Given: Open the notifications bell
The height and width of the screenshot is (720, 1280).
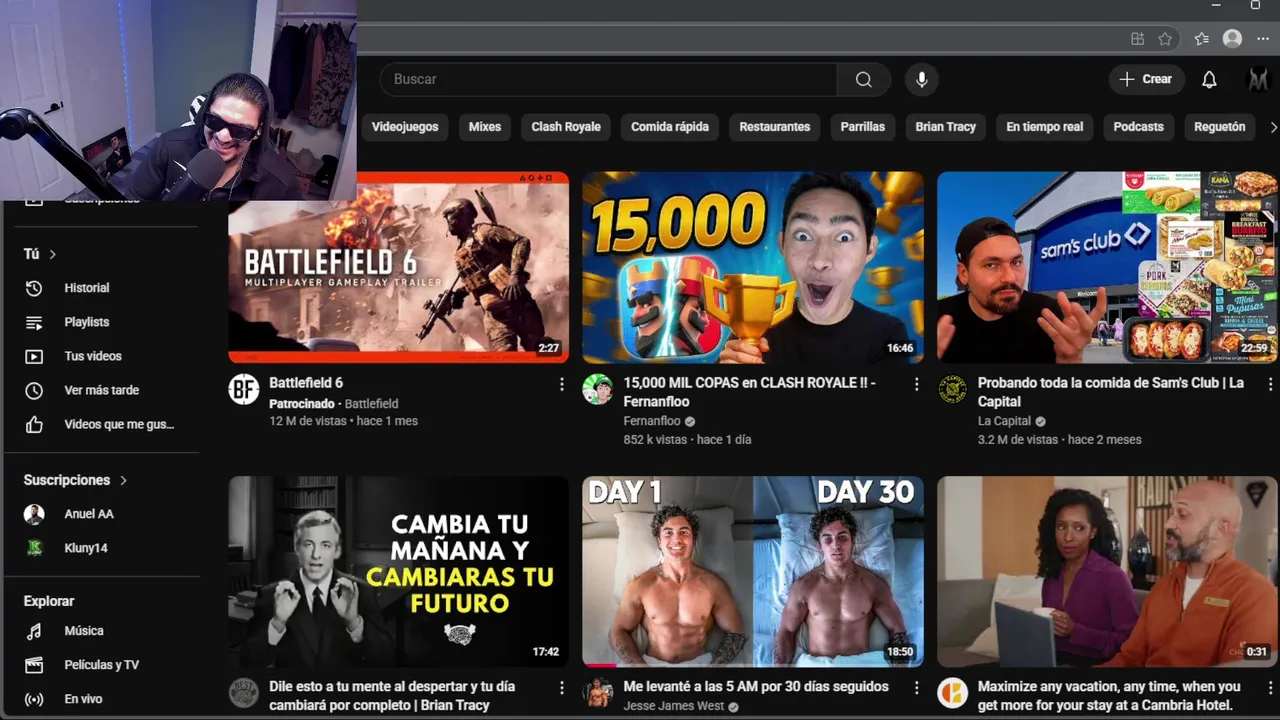Looking at the screenshot, I should tap(1209, 80).
